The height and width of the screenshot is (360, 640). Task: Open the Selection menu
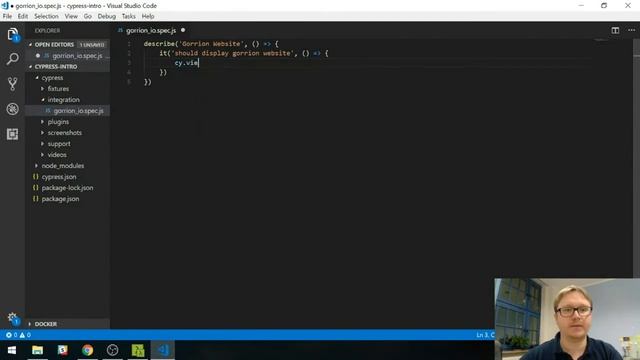click(x=46, y=16)
